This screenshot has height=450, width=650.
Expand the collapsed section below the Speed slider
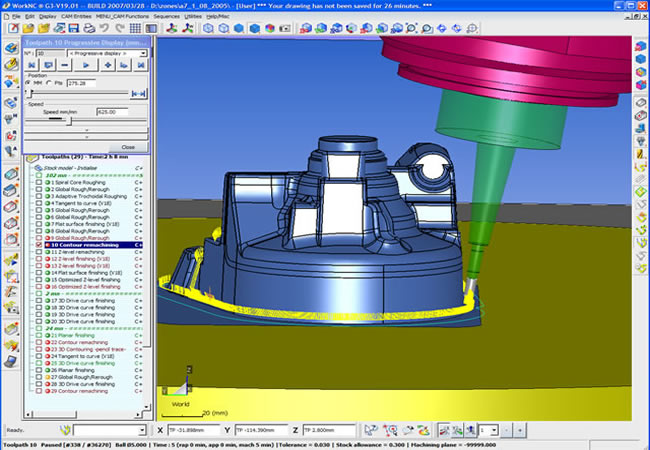pos(86,130)
